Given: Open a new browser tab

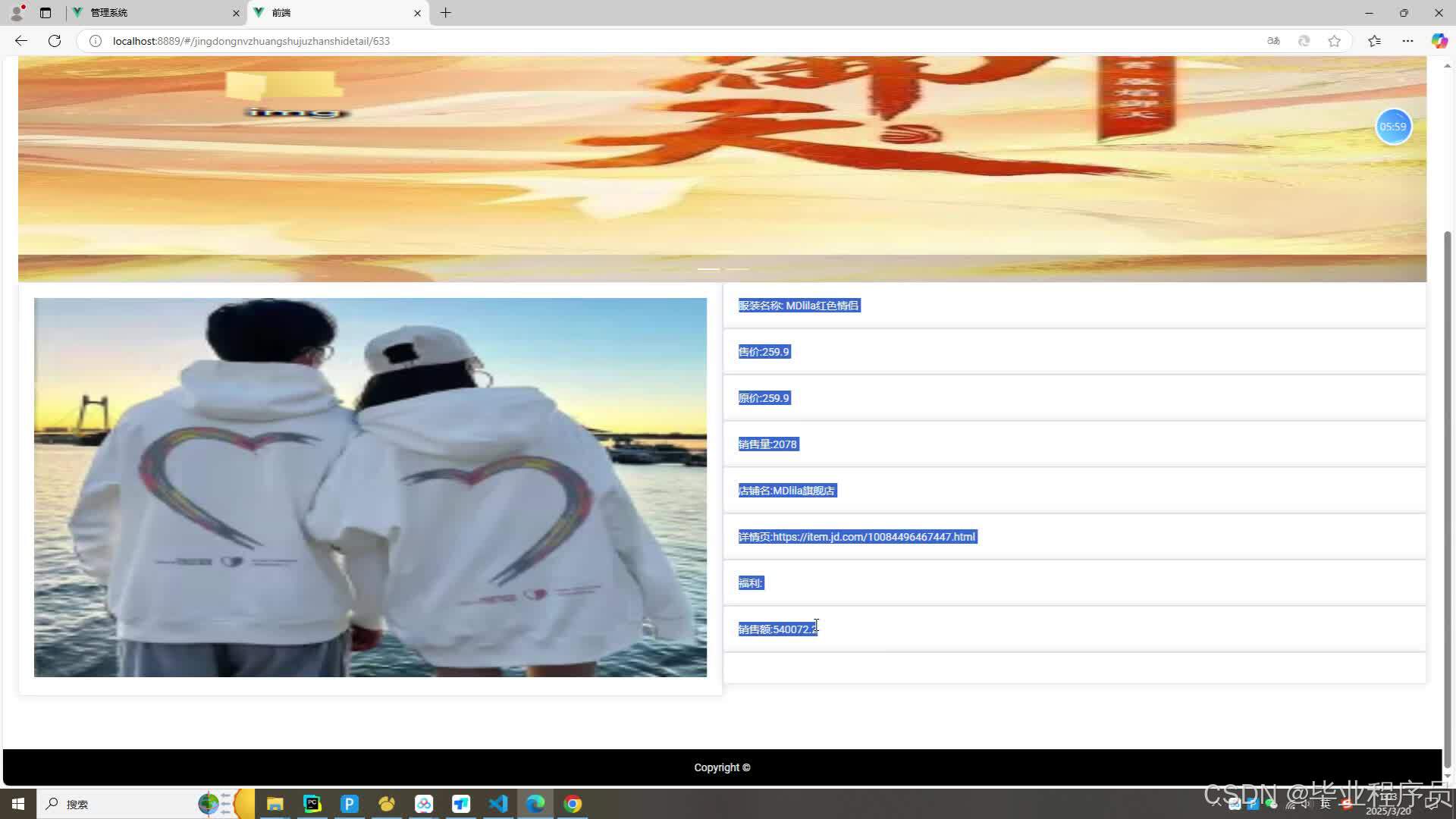Looking at the screenshot, I should pos(446,13).
